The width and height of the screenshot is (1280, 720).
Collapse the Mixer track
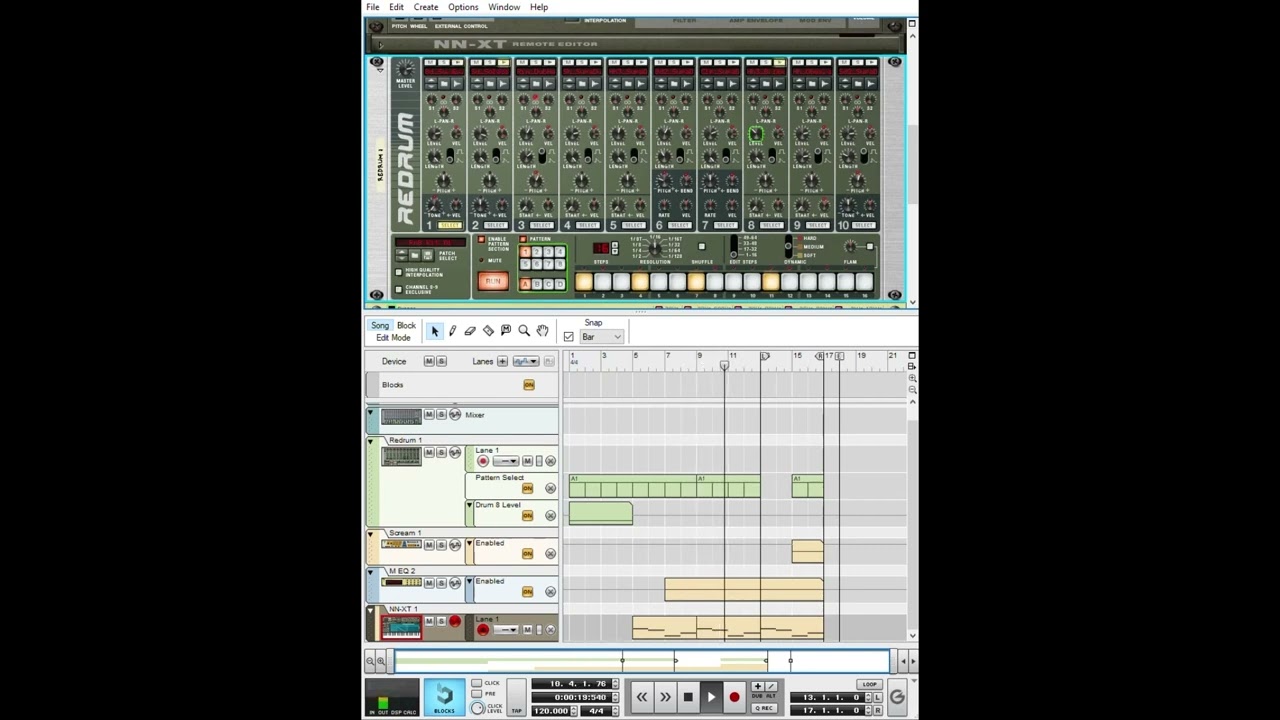click(x=370, y=413)
